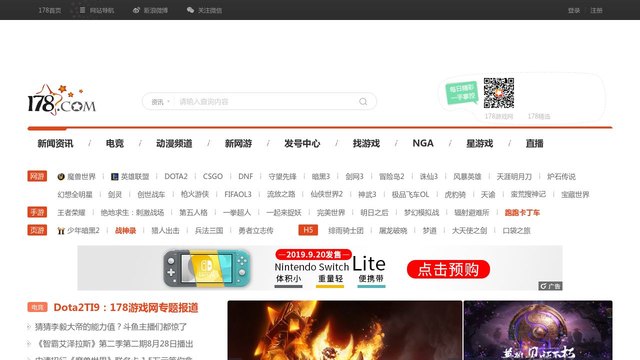640x360 pixels.
Task: Open the 资讯 search type dropdown
Action: point(160,102)
